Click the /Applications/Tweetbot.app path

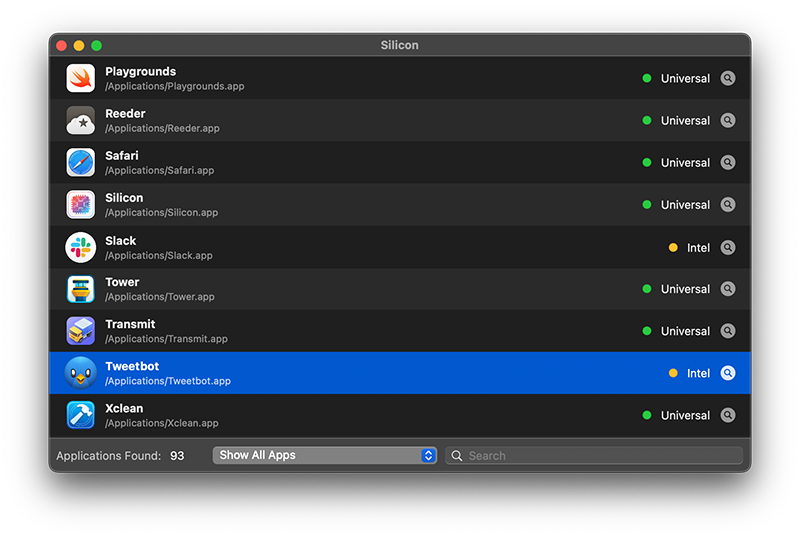pos(168,381)
